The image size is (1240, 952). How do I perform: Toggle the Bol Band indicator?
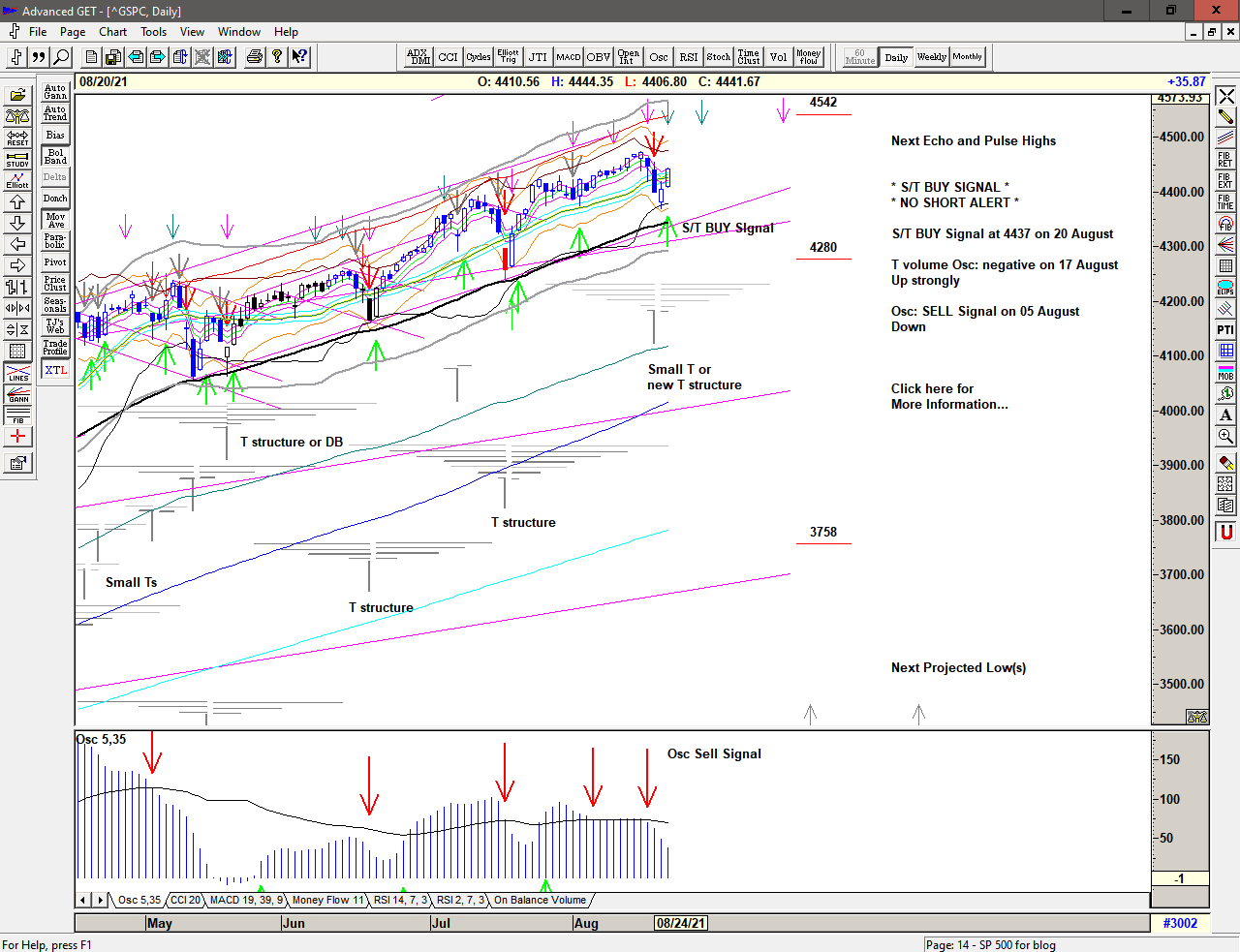pos(55,156)
